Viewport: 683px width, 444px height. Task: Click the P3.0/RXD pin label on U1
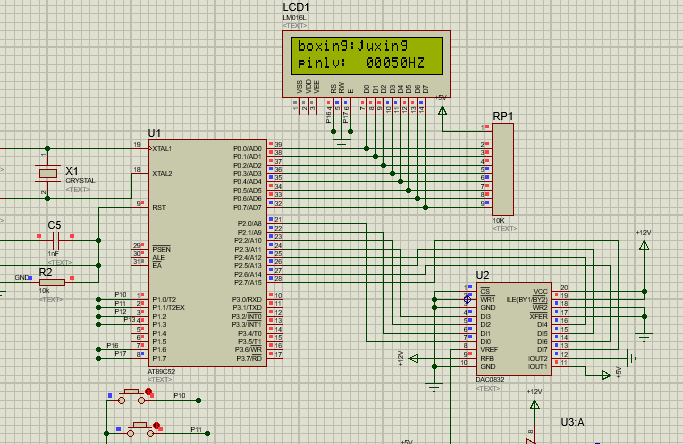pyautogui.click(x=247, y=299)
